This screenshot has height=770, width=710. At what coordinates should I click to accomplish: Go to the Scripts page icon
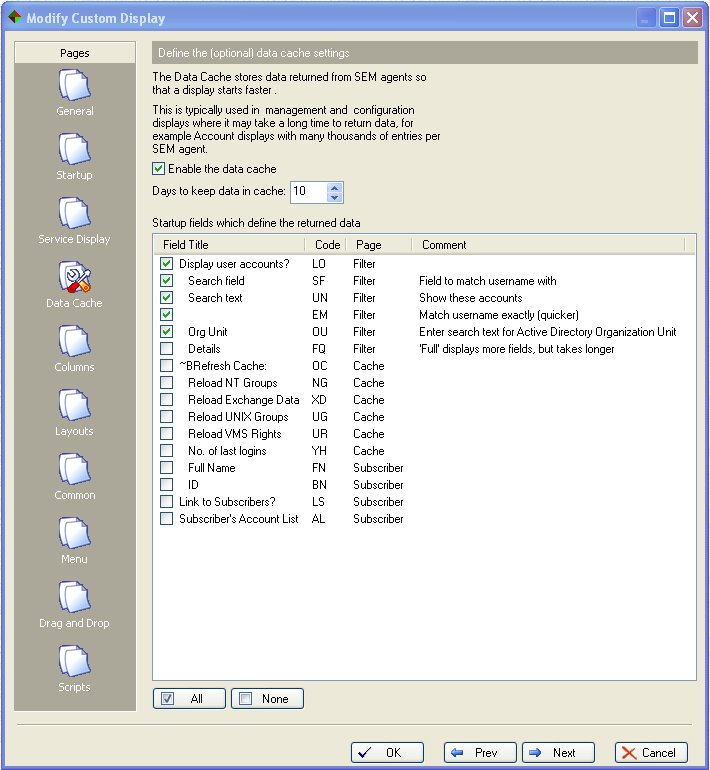pos(75,661)
